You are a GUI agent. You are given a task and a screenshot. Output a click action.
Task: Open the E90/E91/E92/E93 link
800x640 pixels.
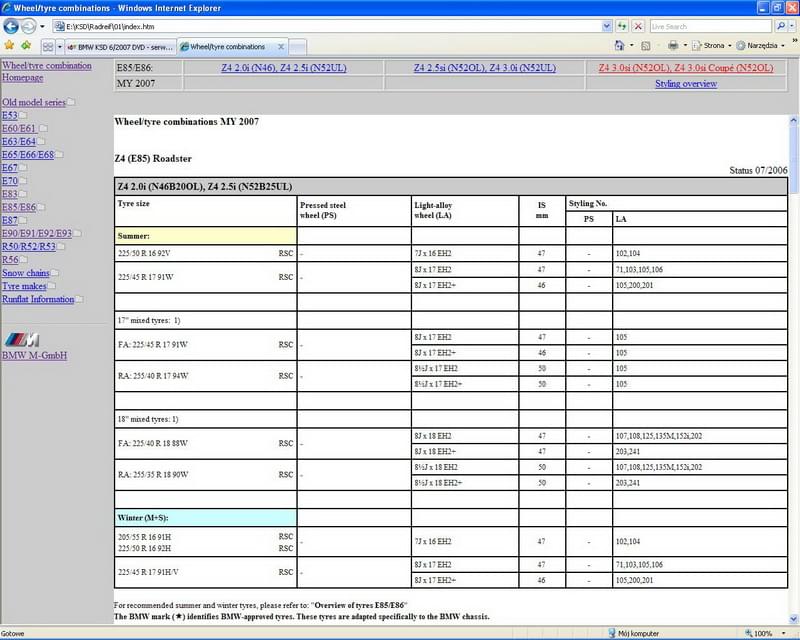click(37, 233)
